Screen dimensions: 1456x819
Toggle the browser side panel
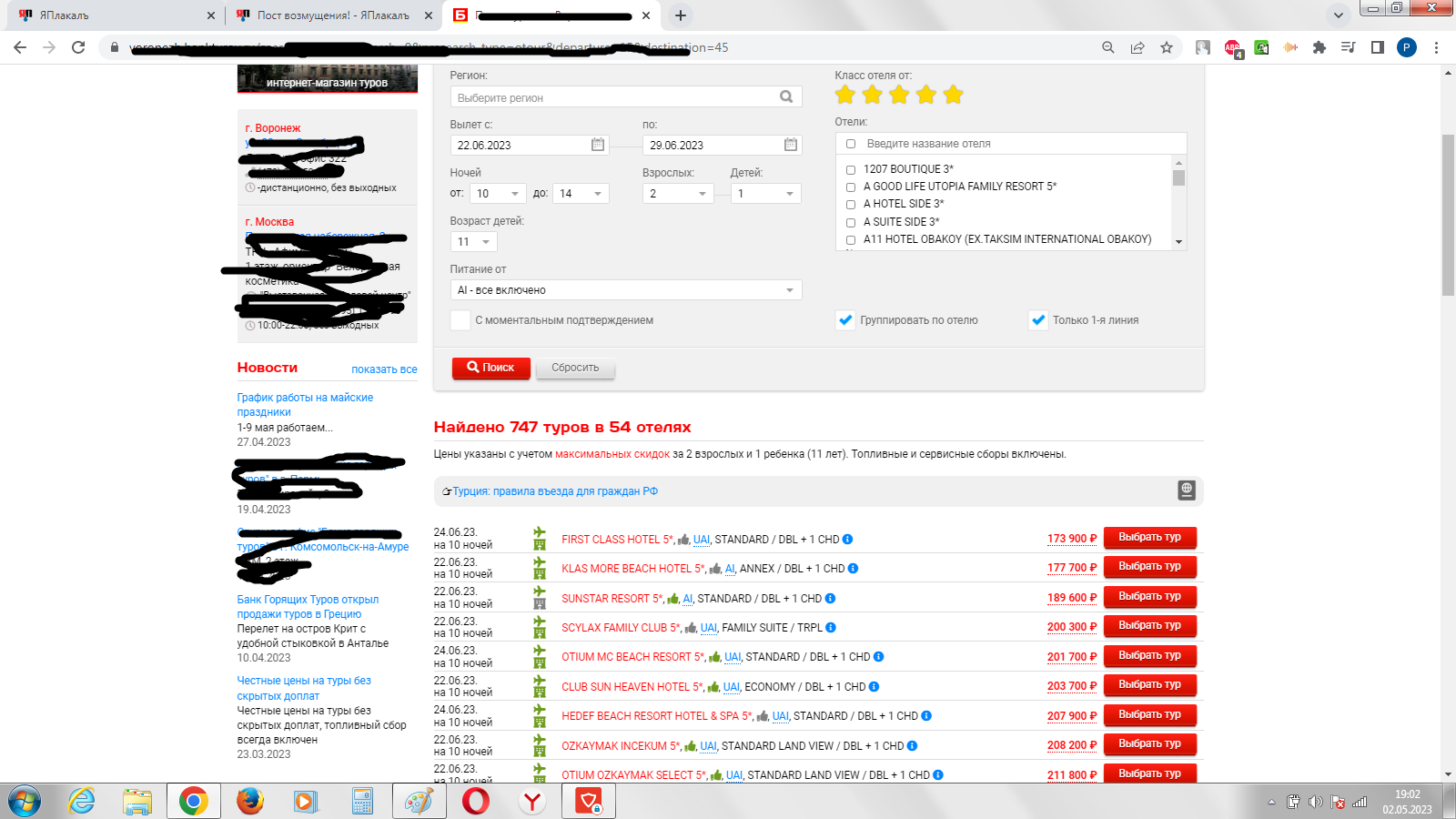pos(1378,47)
